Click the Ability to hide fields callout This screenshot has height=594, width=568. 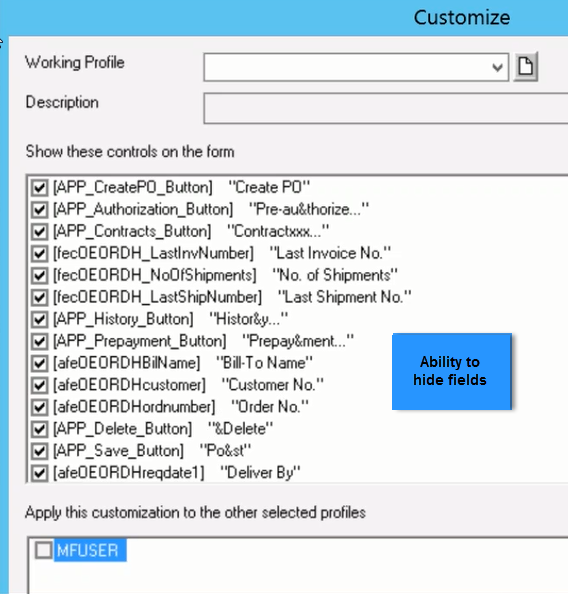pos(452,371)
